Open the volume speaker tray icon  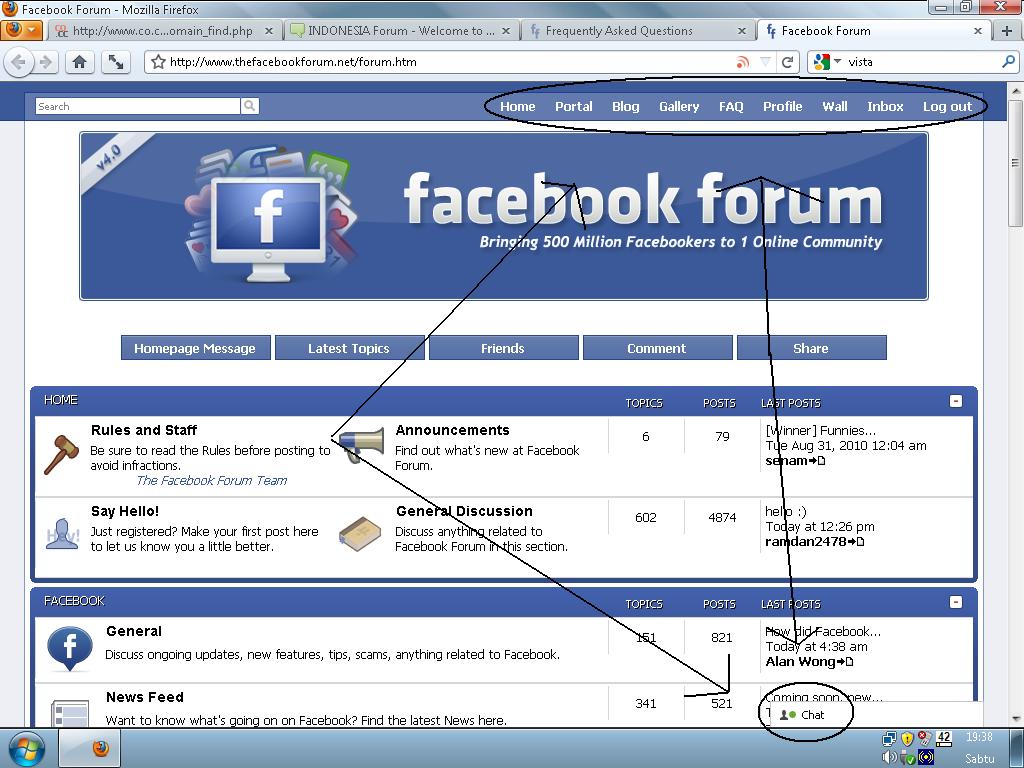[x=889, y=758]
